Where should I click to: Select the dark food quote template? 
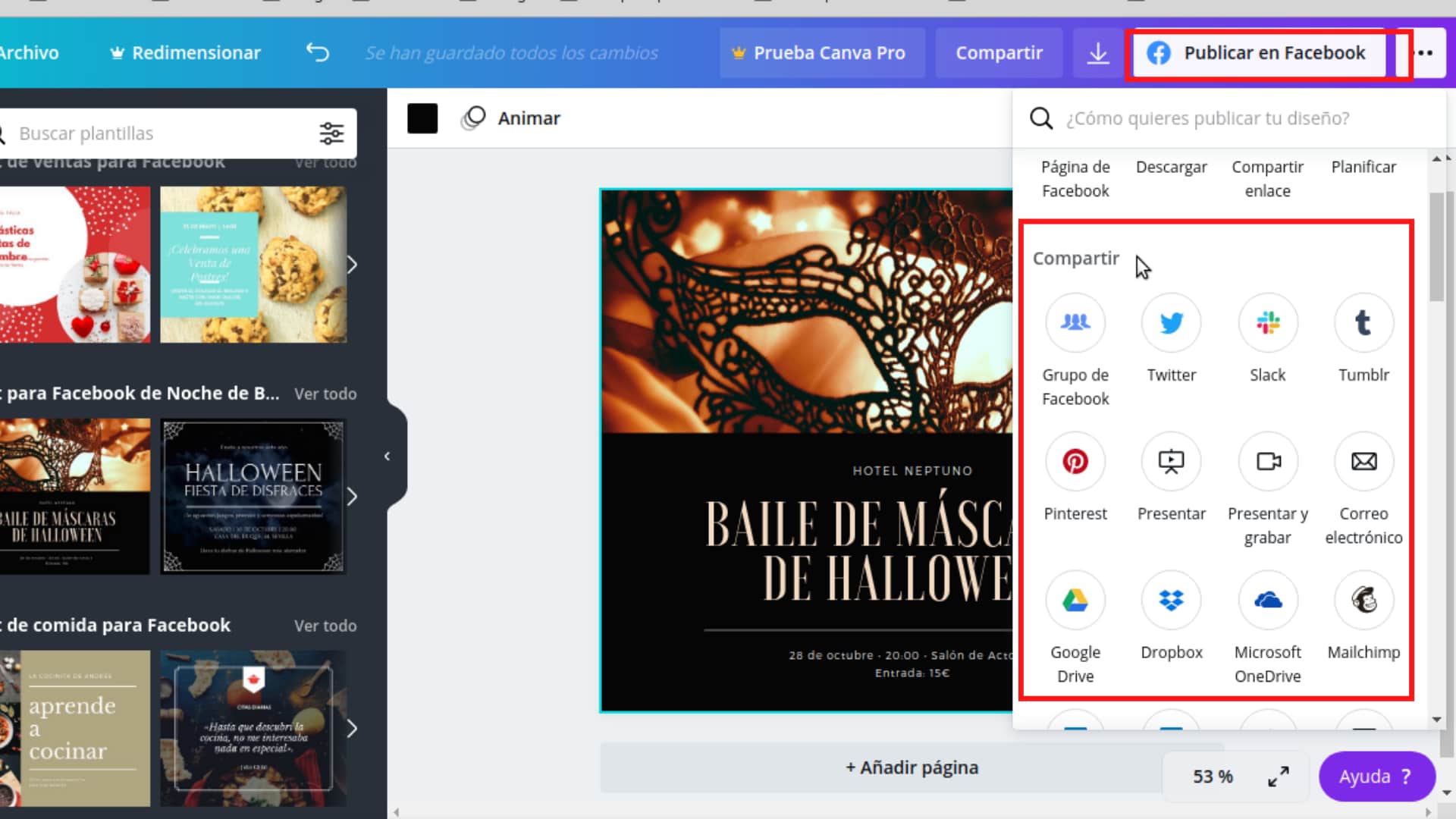[x=253, y=729]
